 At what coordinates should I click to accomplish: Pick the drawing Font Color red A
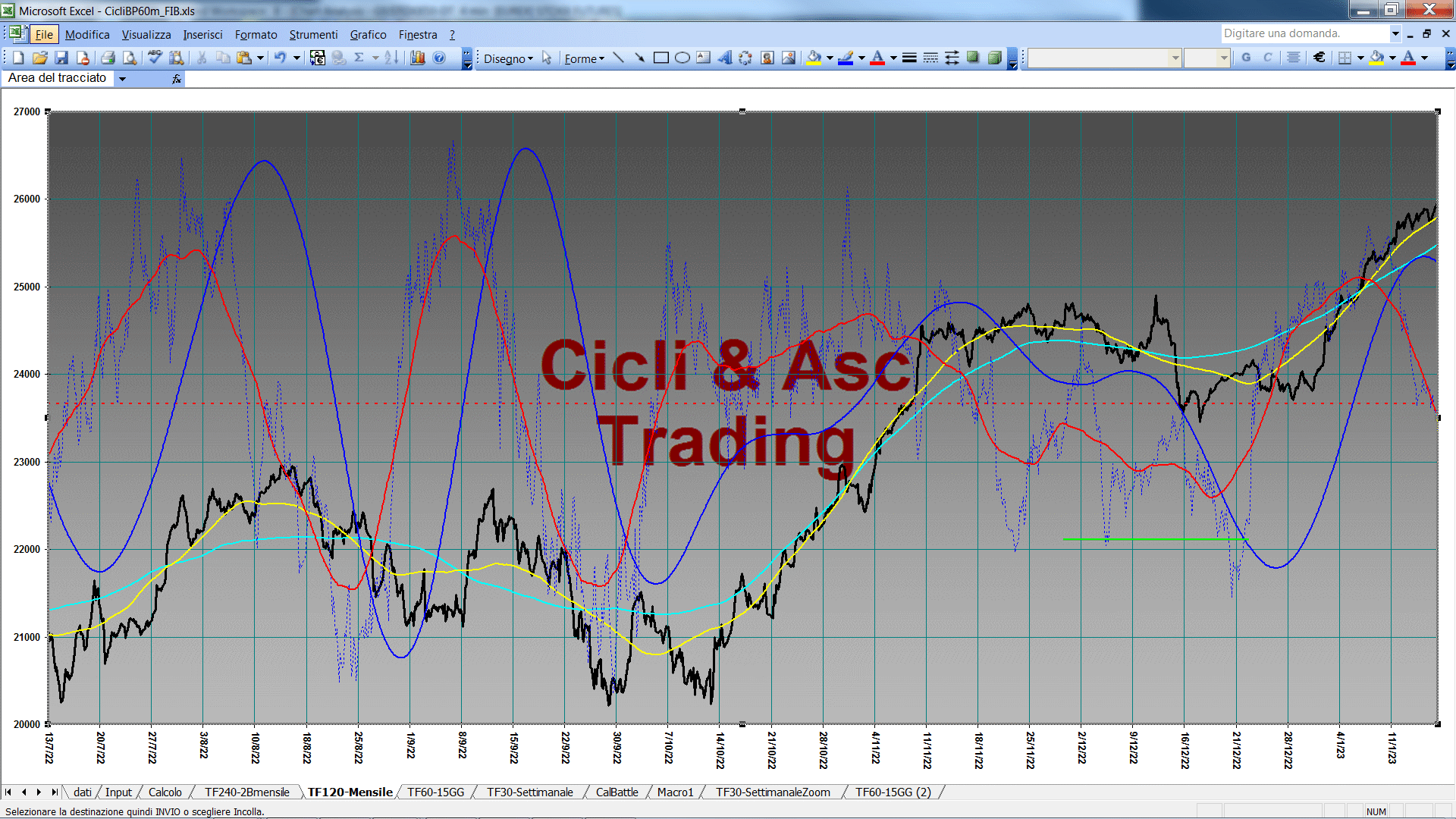click(877, 58)
